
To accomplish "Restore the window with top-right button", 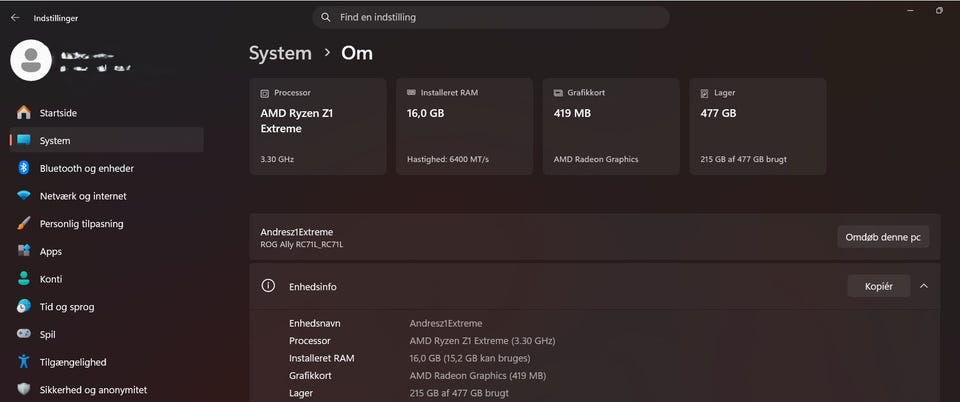I will (939, 10).
